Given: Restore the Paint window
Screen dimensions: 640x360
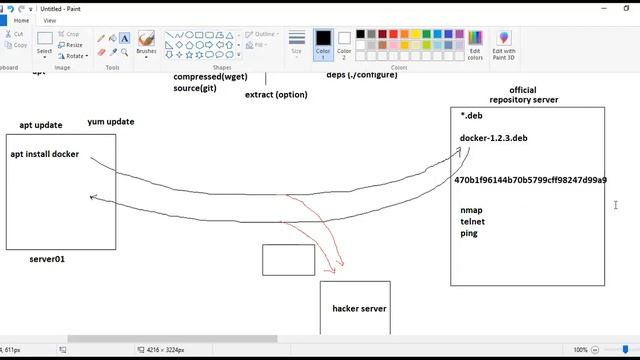Looking at the screenshot, I should (x=626, y=8).
